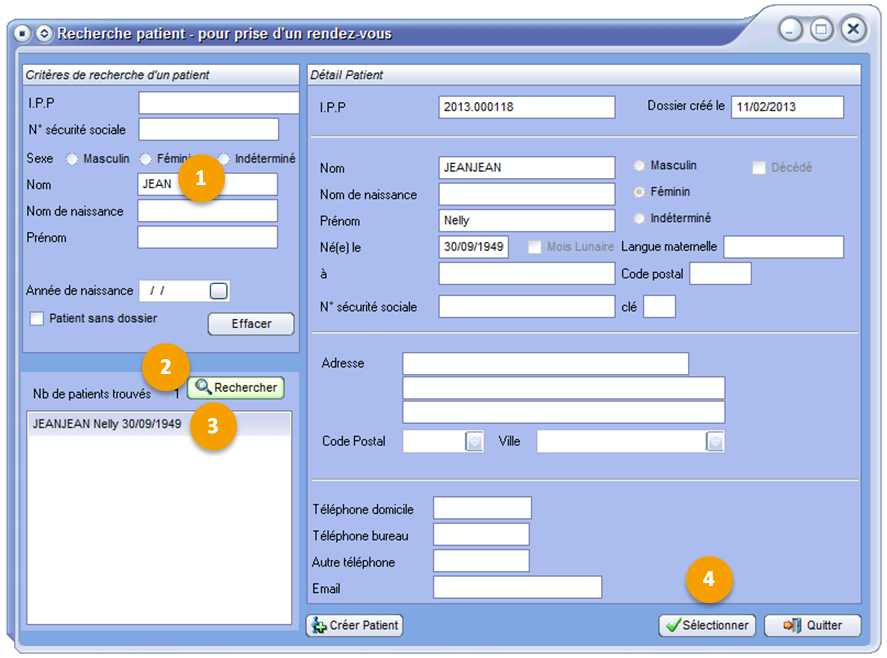Select the Féminin search criteria radio button
887x658 pixels.
point(146,159)
